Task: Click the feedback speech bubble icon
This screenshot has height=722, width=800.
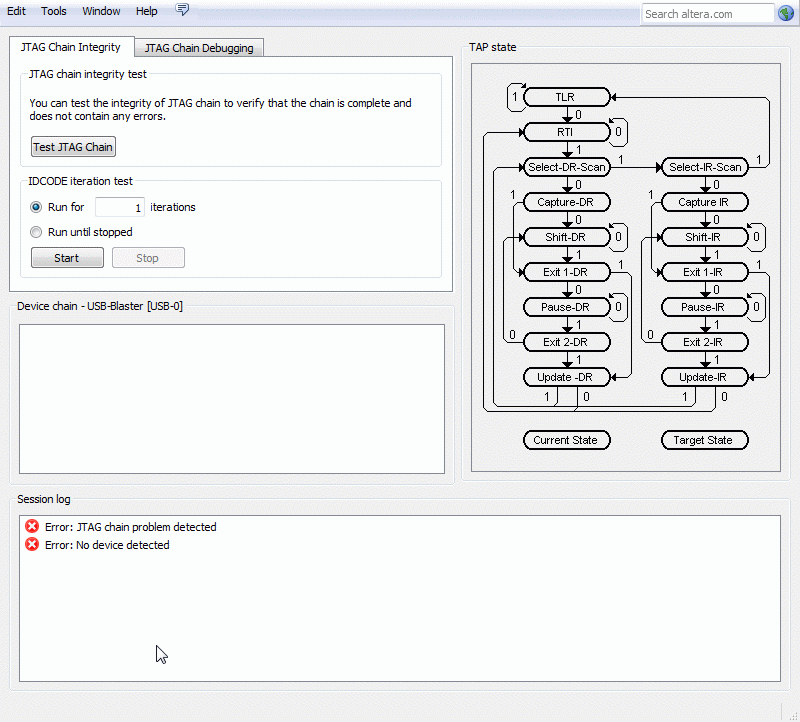Action: 182,10
